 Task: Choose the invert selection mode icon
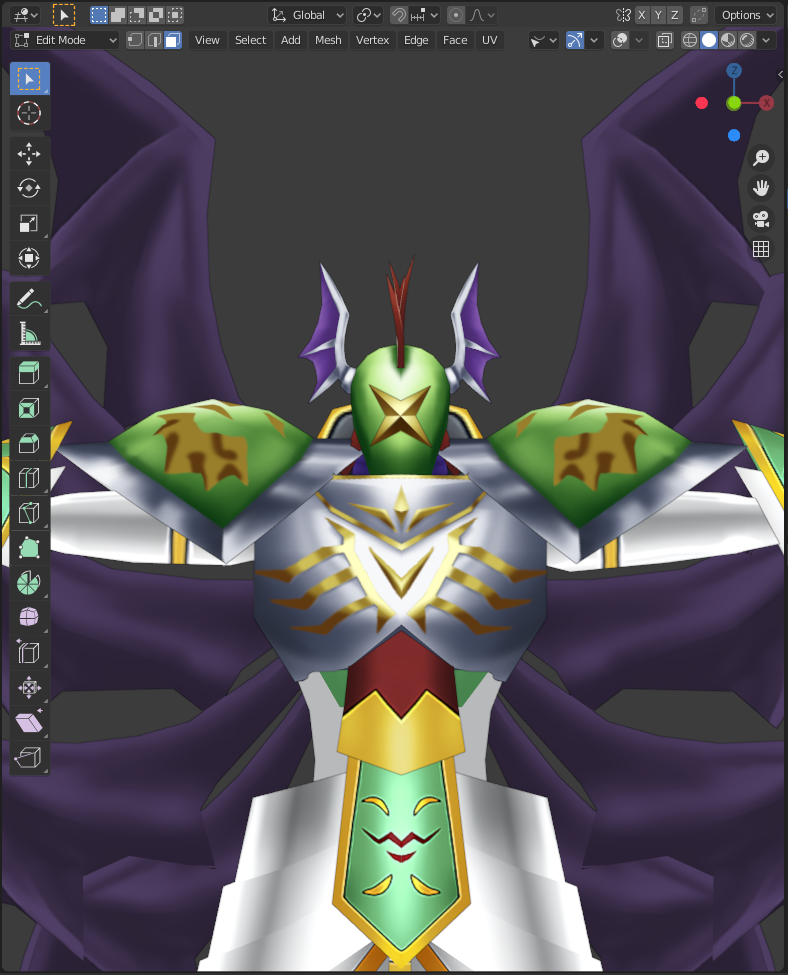(157, 15)
